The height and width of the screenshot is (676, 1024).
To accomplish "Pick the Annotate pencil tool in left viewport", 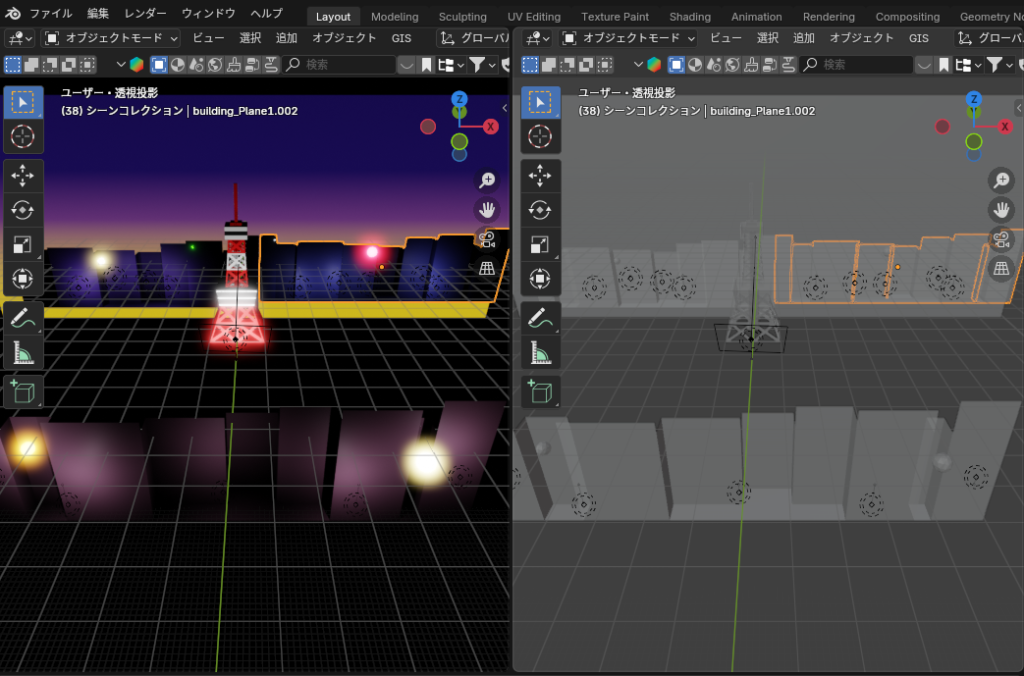I will 22,319.
